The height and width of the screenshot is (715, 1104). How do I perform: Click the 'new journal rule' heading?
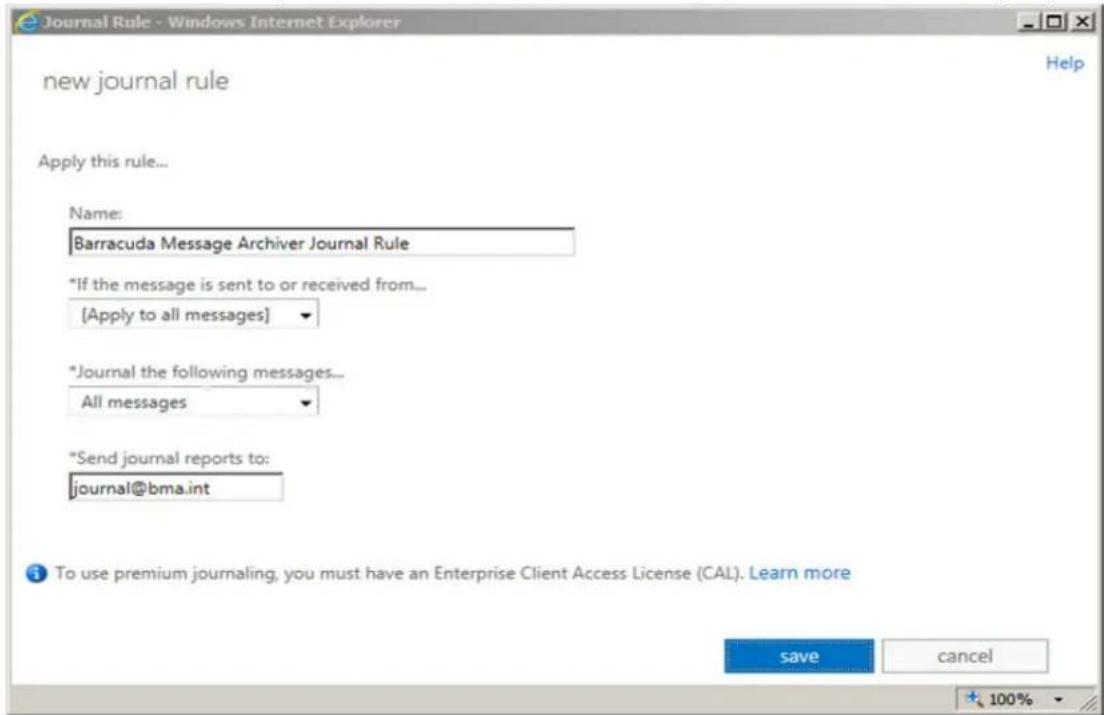pos(136,81)
